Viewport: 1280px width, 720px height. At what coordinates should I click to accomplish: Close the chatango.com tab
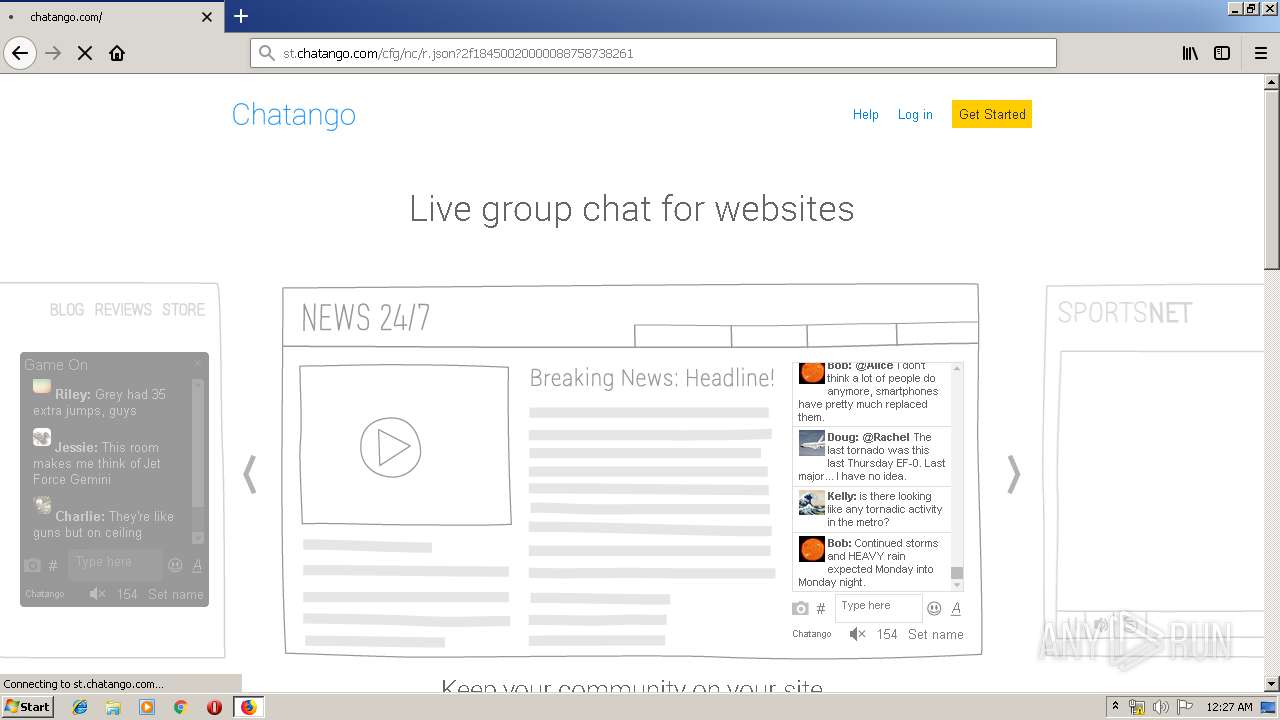pos(207,17)
